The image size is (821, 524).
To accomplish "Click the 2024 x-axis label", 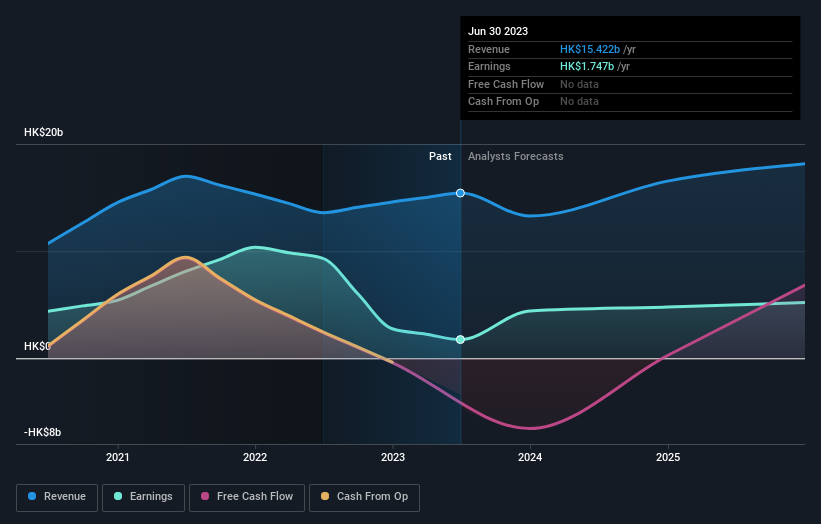I will pyautogui.click(x=530, y=458).
